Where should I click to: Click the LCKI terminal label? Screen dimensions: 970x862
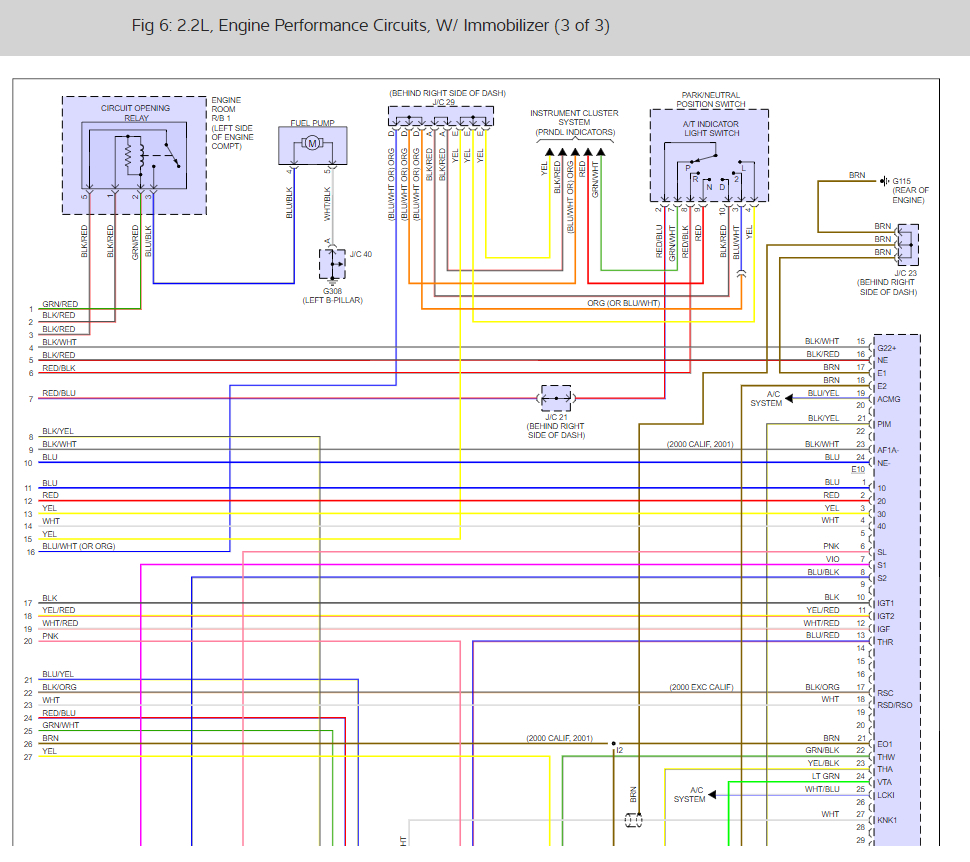[886, 795]
